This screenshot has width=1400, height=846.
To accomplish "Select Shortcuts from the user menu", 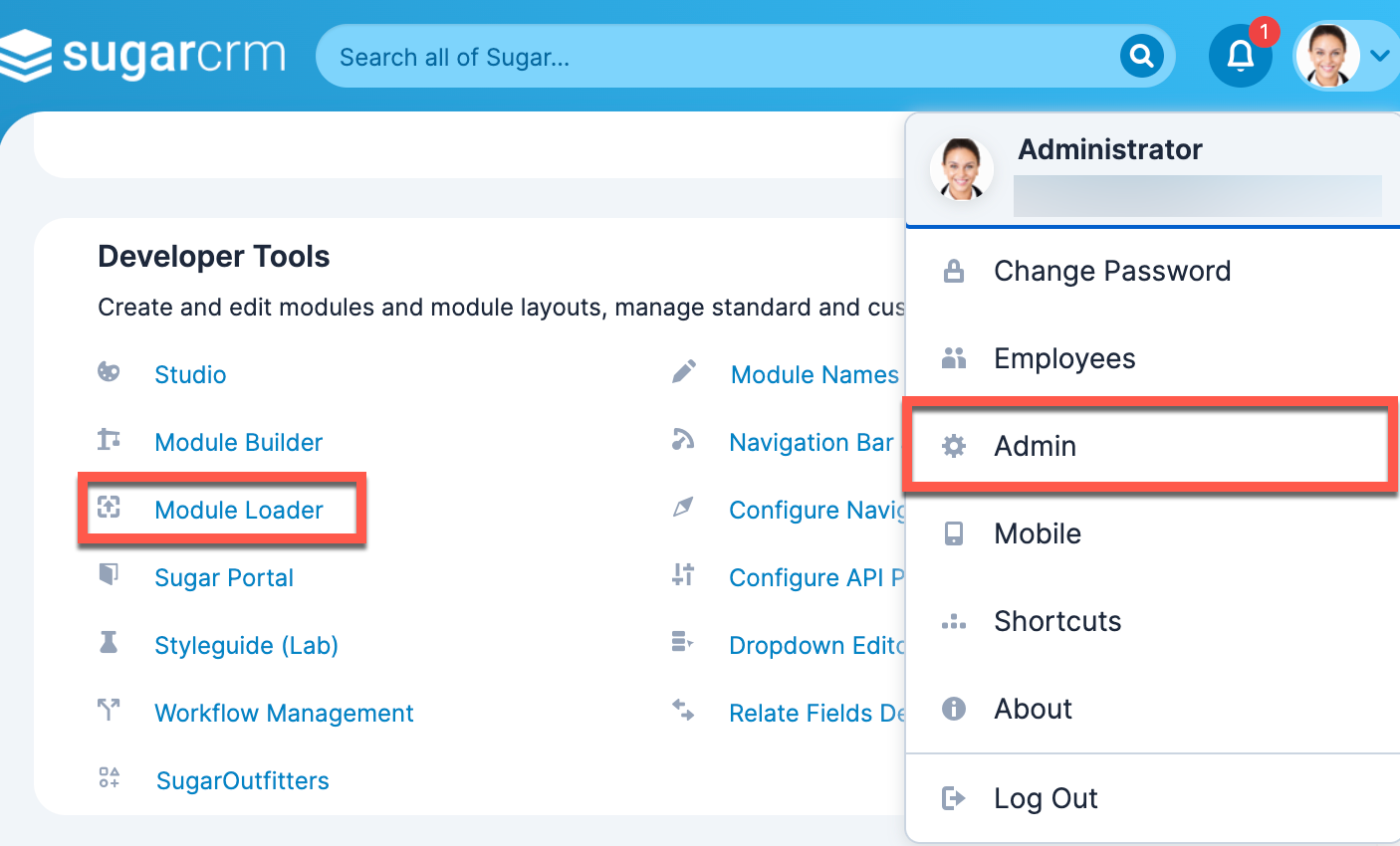I will tap(1153, 621).
